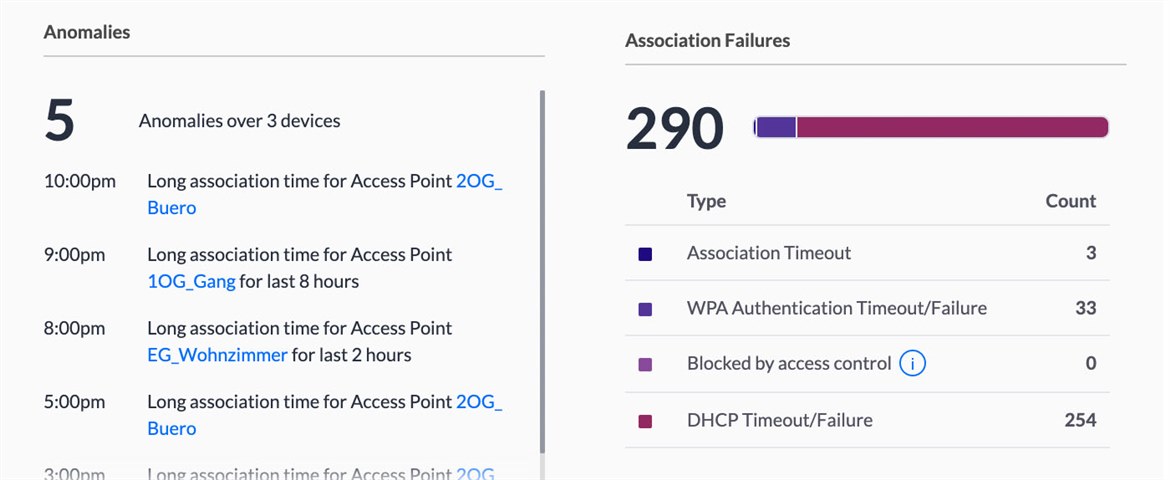This screenshot has width=1170, height=480.
Task: Click the WPA Authentication Timeout purple swatch
Action: pyautogui.click(x=645, y=309)
